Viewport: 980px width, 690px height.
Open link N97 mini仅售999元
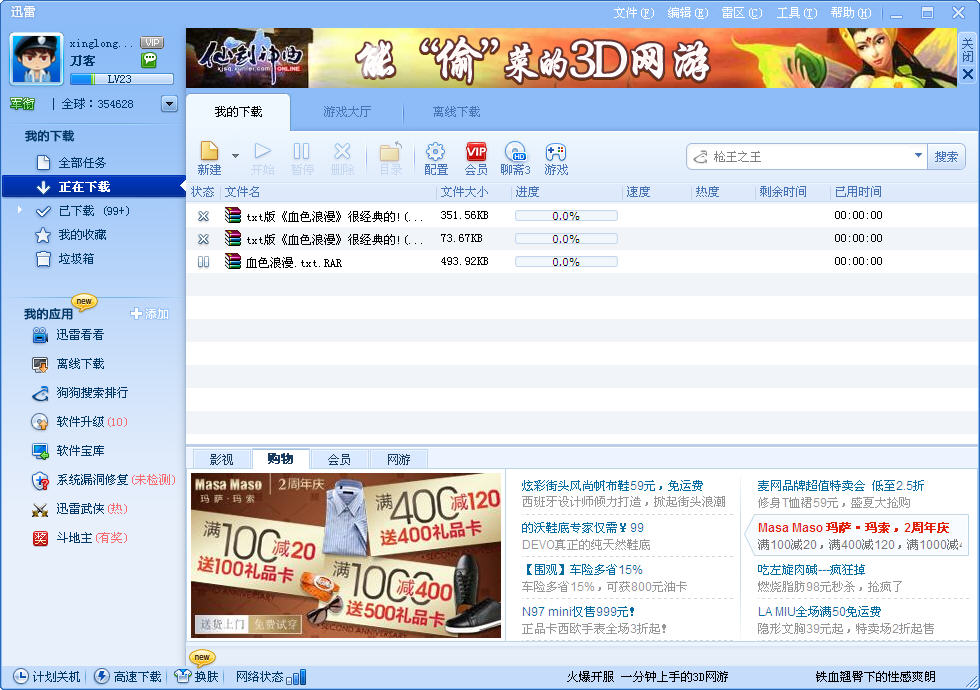(x=578, y=612)
